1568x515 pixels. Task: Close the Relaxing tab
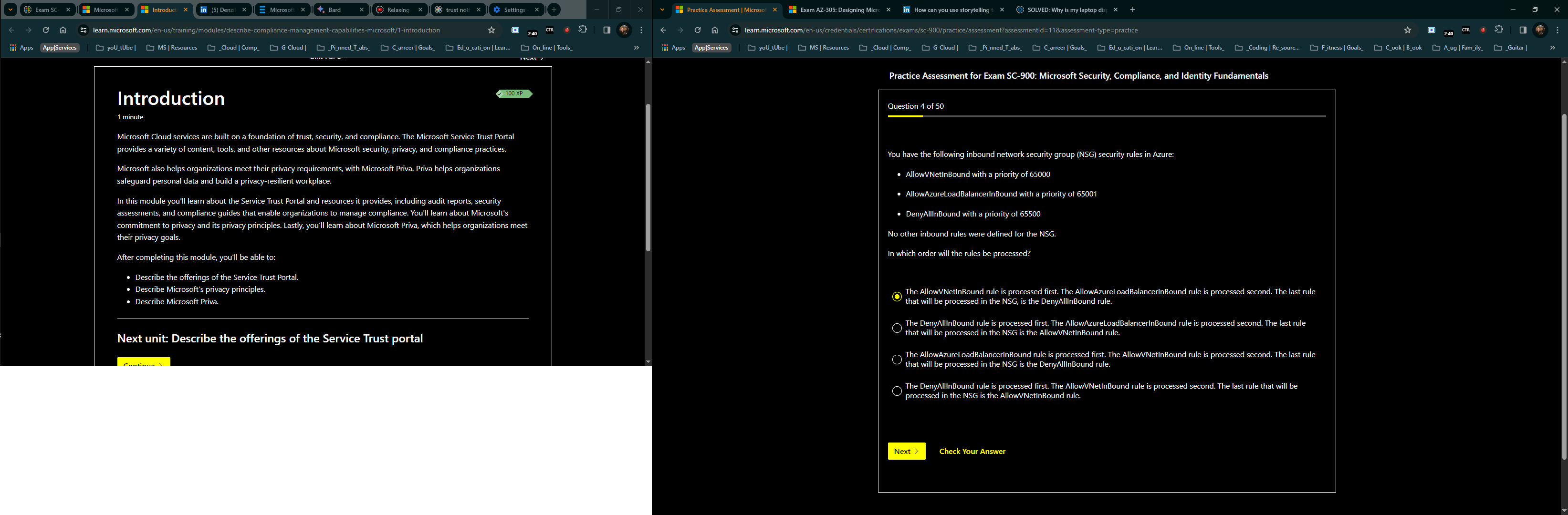click(x=420, y=10)
